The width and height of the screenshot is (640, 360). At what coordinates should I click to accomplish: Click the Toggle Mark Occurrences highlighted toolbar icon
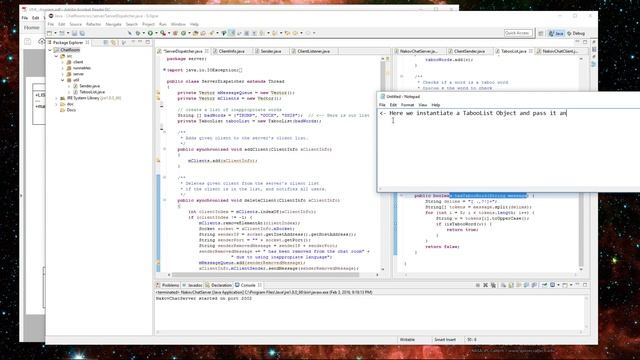[x=231, y=33]
